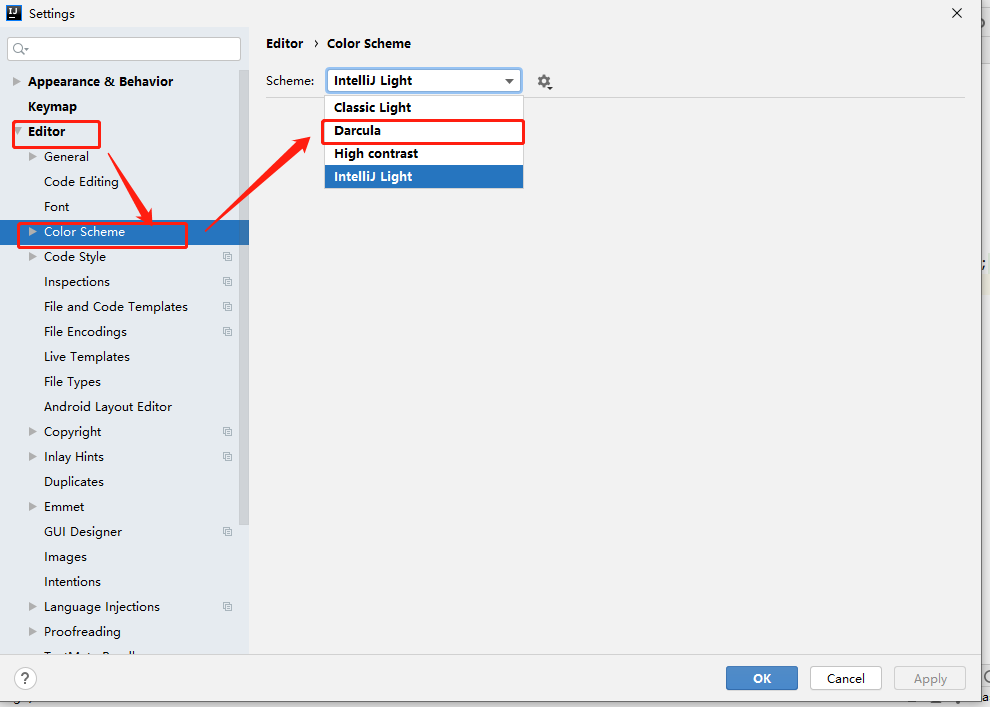This screenshot has height=707, width=990.
Task: Click the Editor breadcrumb link
Action: (x=285, y=44)
